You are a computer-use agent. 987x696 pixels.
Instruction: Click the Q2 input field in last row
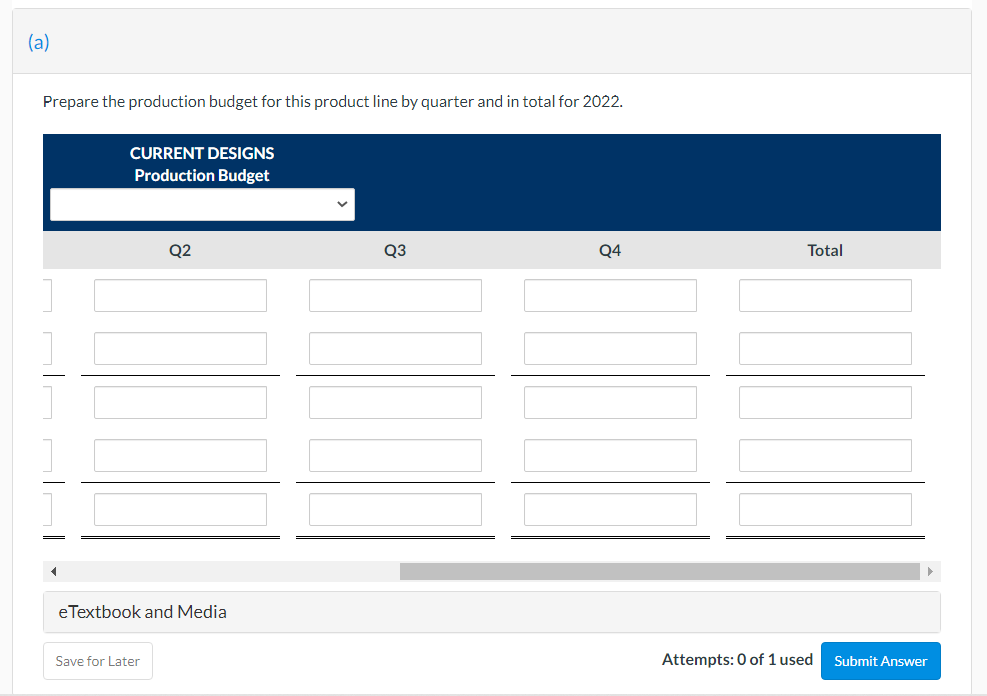181,510
